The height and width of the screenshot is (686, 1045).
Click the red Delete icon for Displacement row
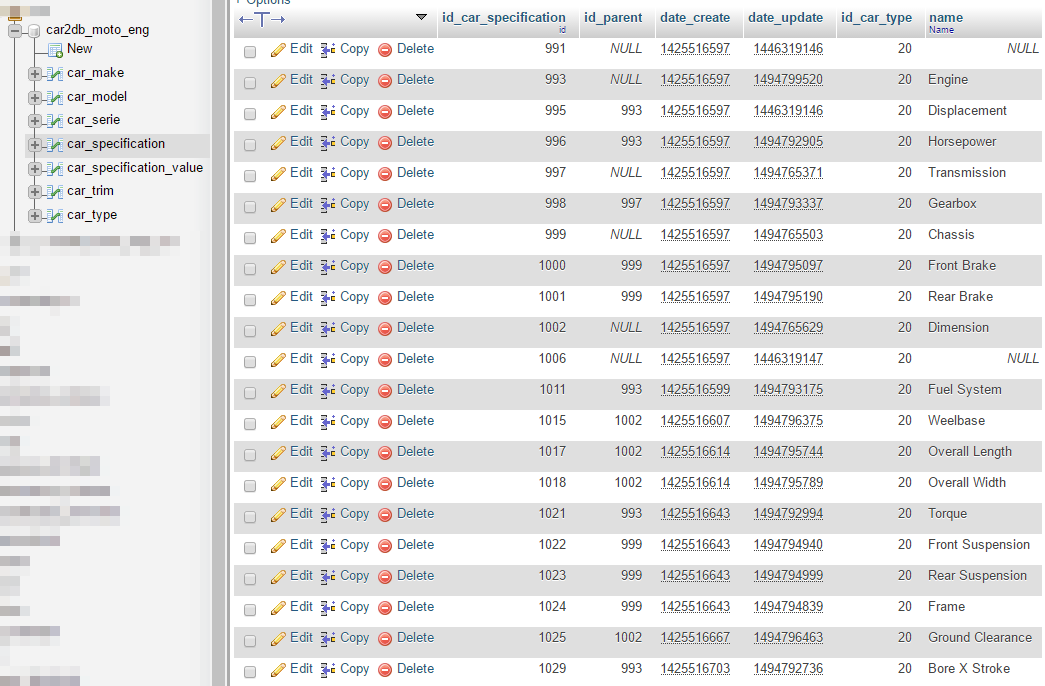[385, 112]
